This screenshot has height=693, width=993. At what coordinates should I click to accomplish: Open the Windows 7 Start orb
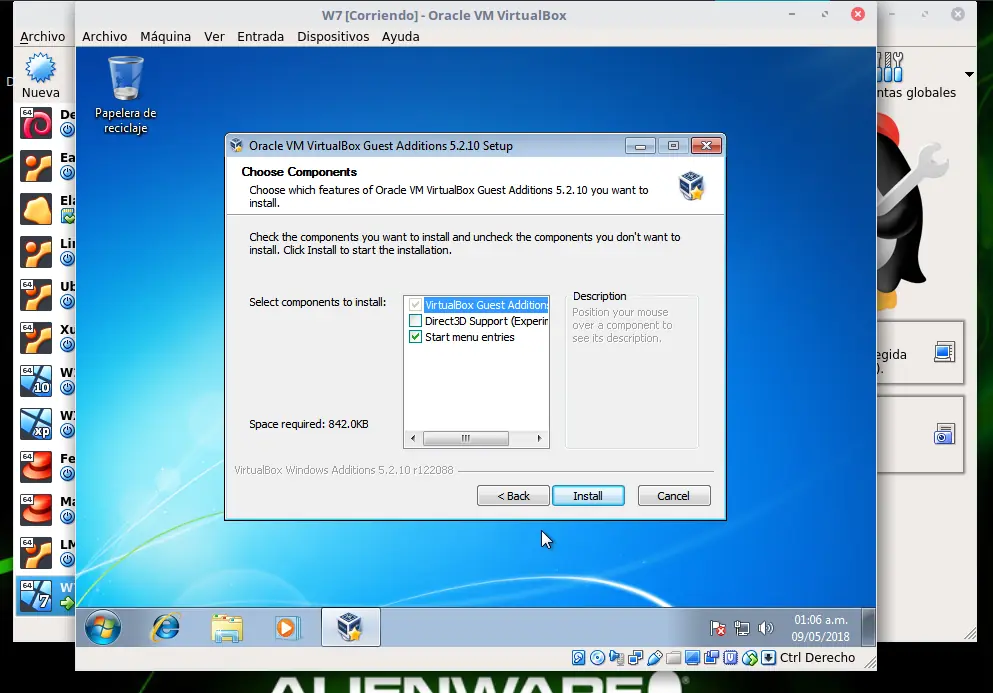click(x=103, y=627)
